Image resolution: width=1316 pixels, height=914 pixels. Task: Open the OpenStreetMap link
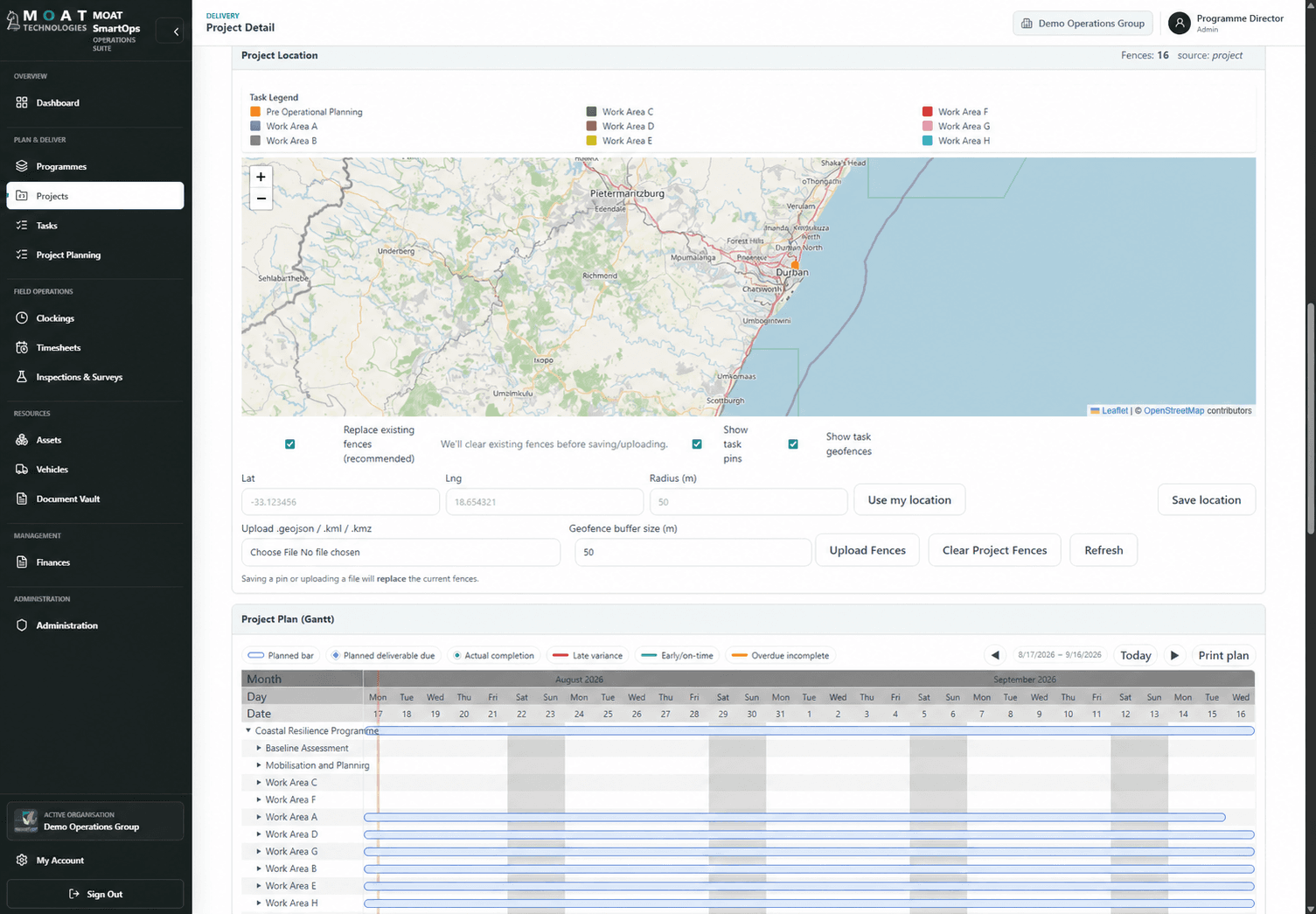[1173, 410]
